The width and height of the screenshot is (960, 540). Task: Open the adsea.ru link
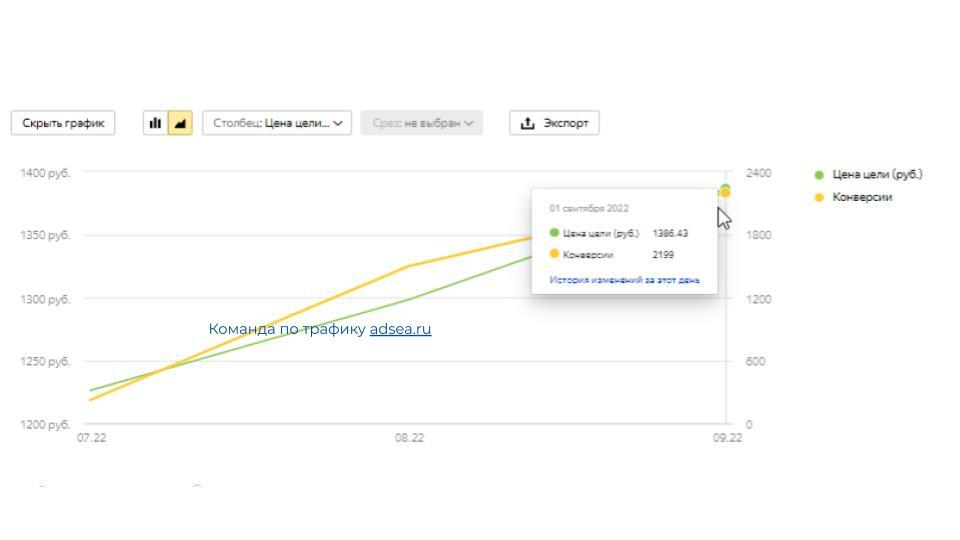point(400,329)
